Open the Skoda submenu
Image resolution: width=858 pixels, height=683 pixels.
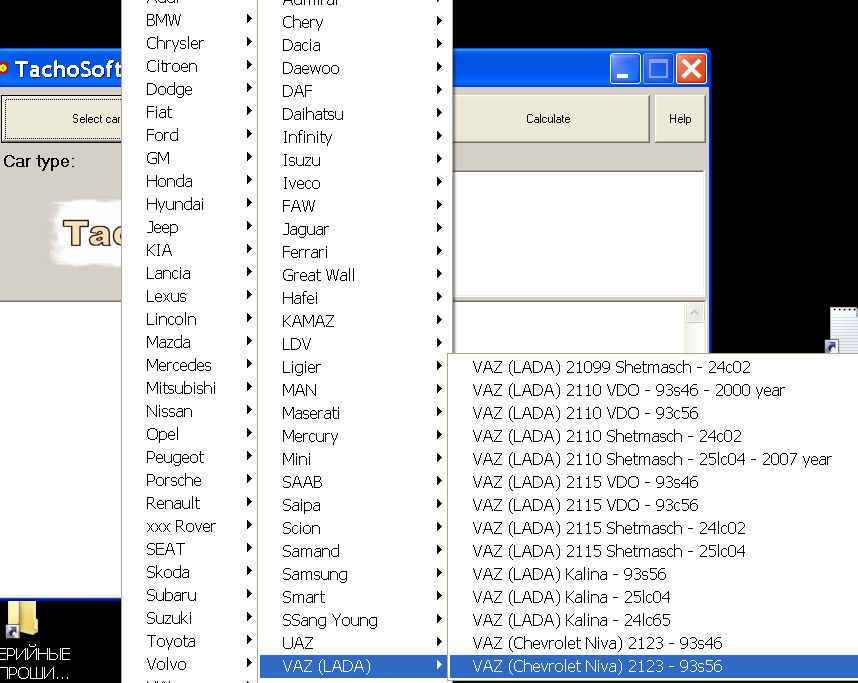click(190, 572)
